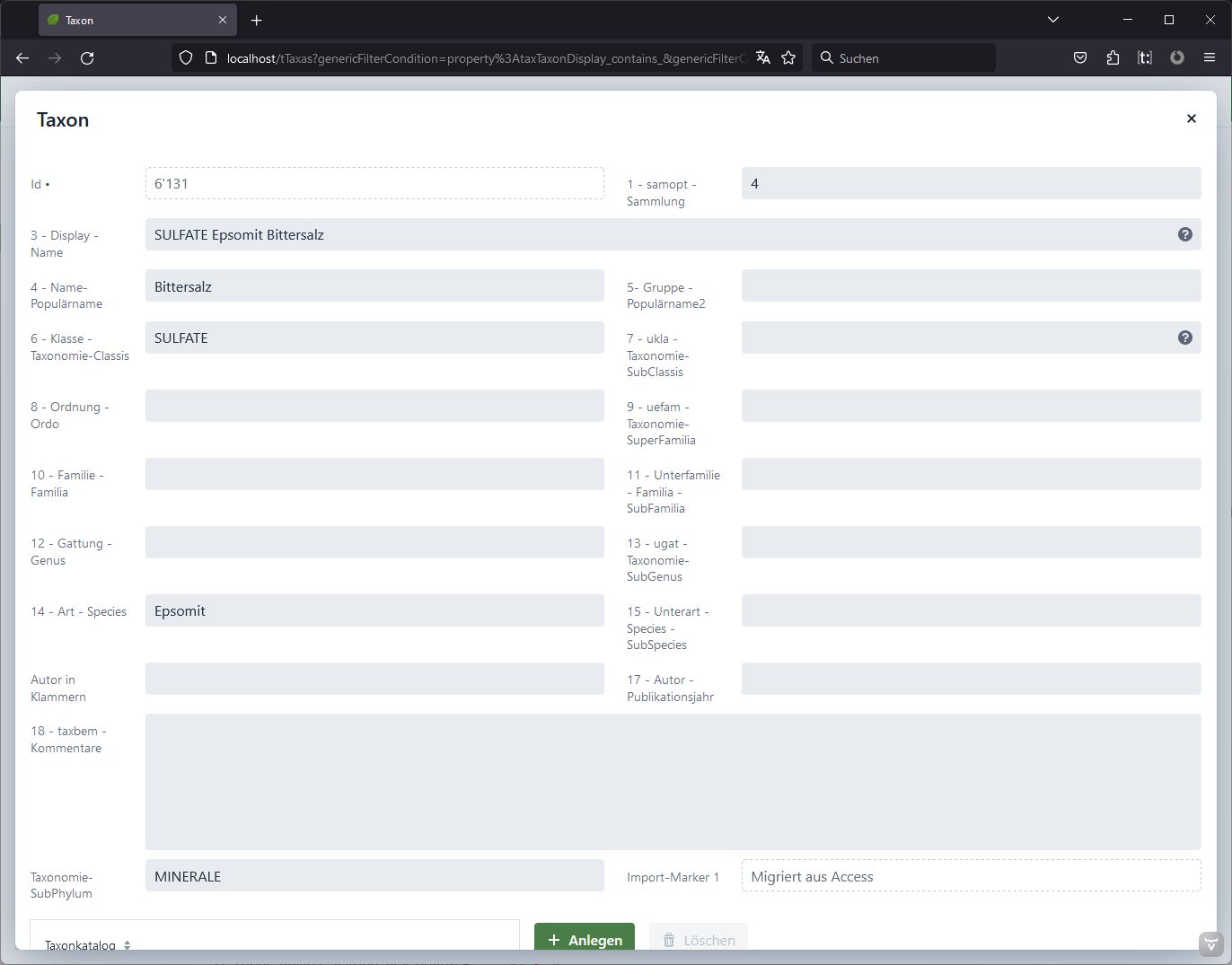Click the Löschen delete button

(x=699, y=939)
